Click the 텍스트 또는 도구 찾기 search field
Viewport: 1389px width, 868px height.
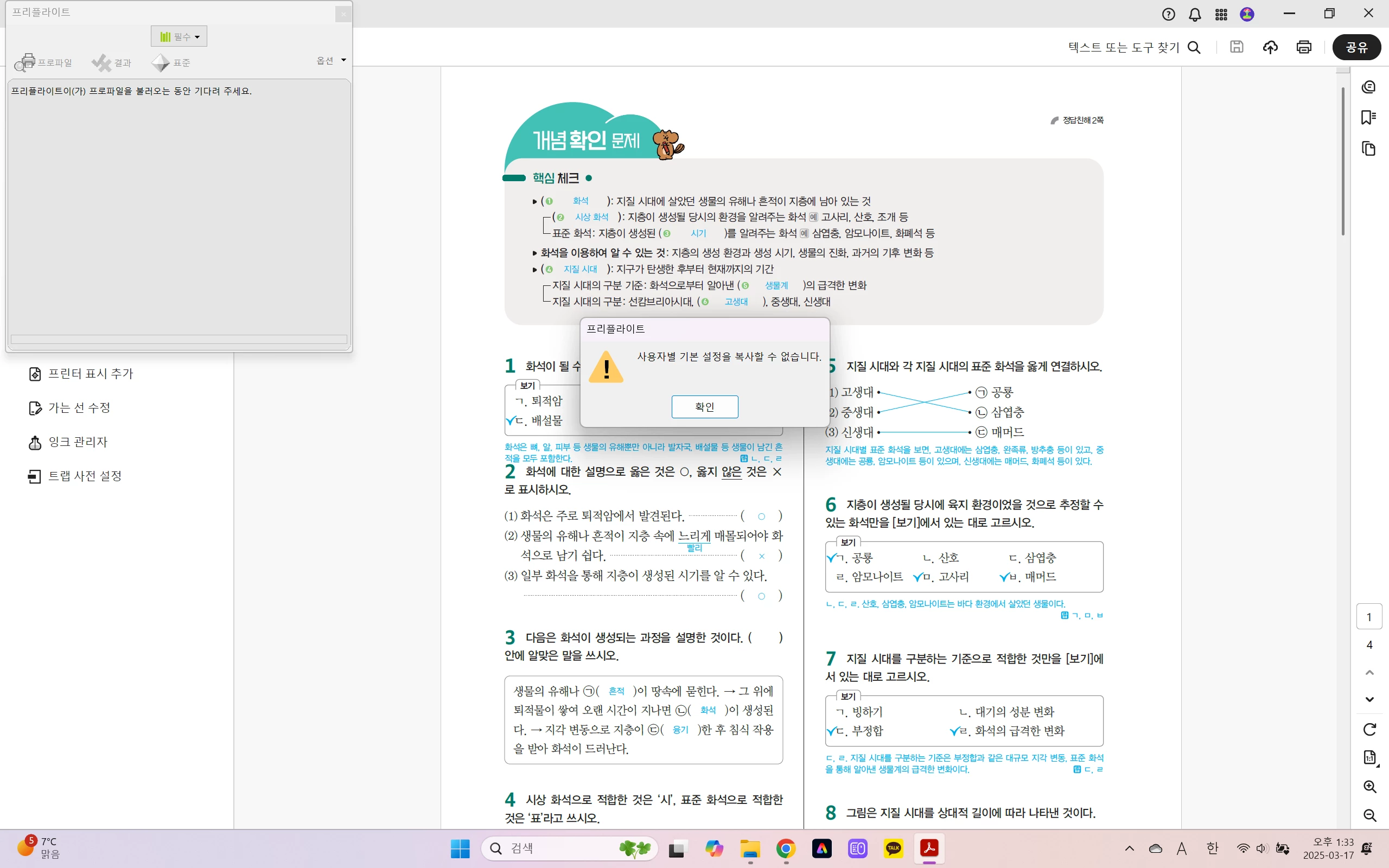pos(1123,47)
